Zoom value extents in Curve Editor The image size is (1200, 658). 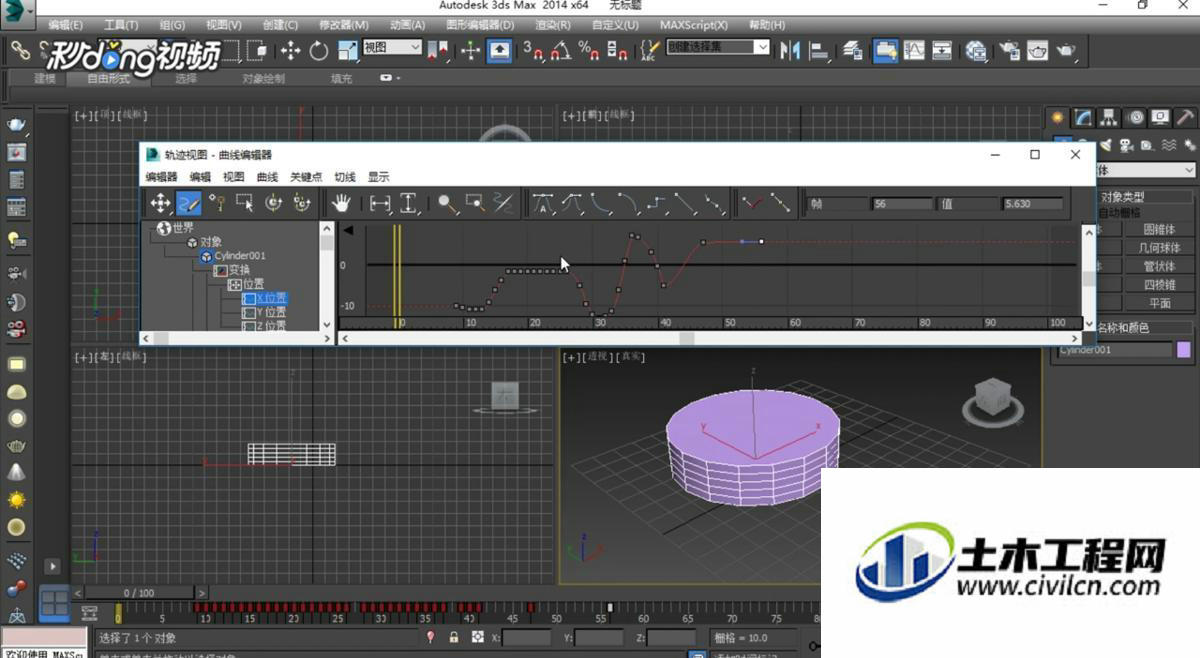coord(408,203)
